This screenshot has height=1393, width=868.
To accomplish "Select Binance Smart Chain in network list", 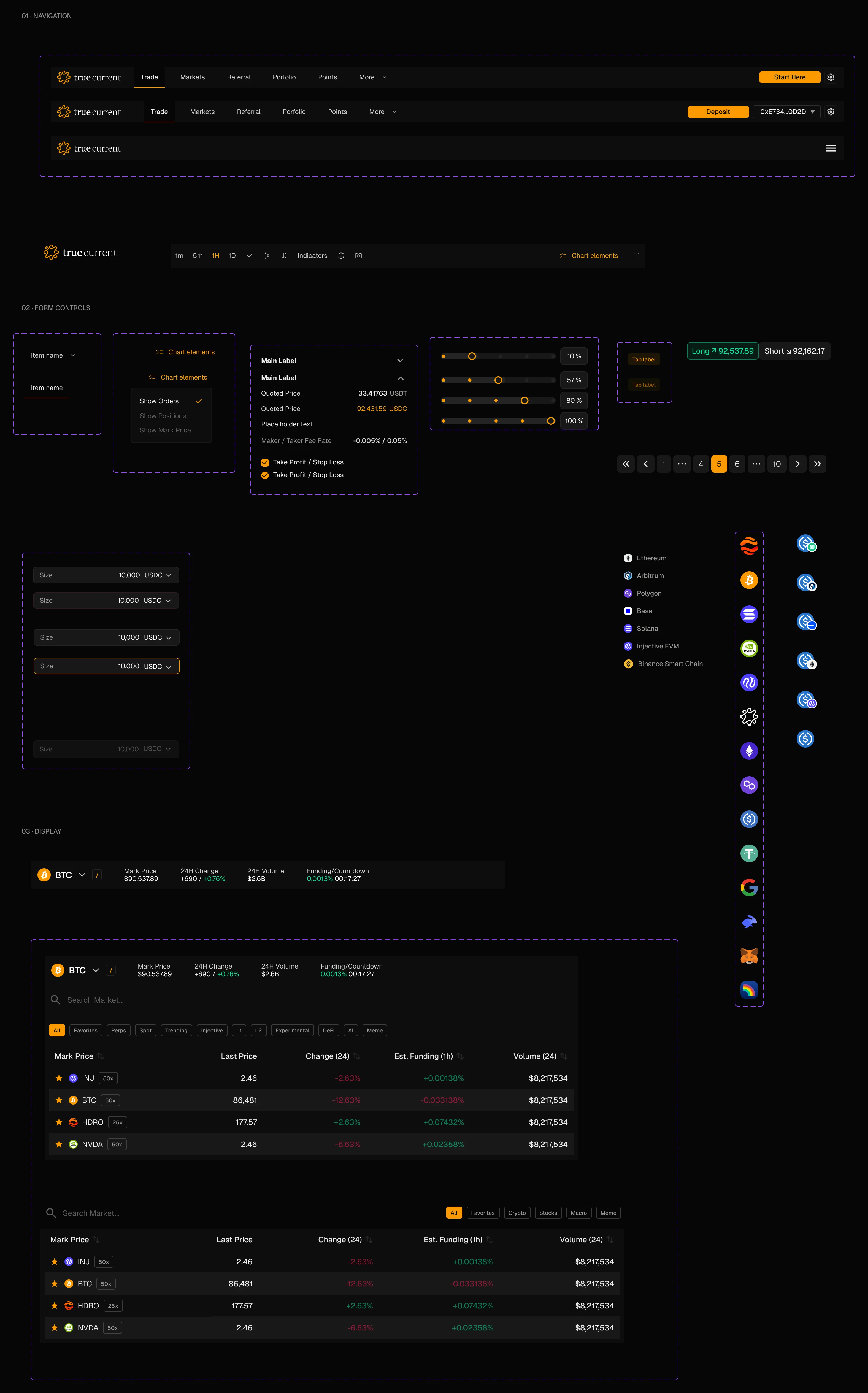I will (x=664, y=664).
